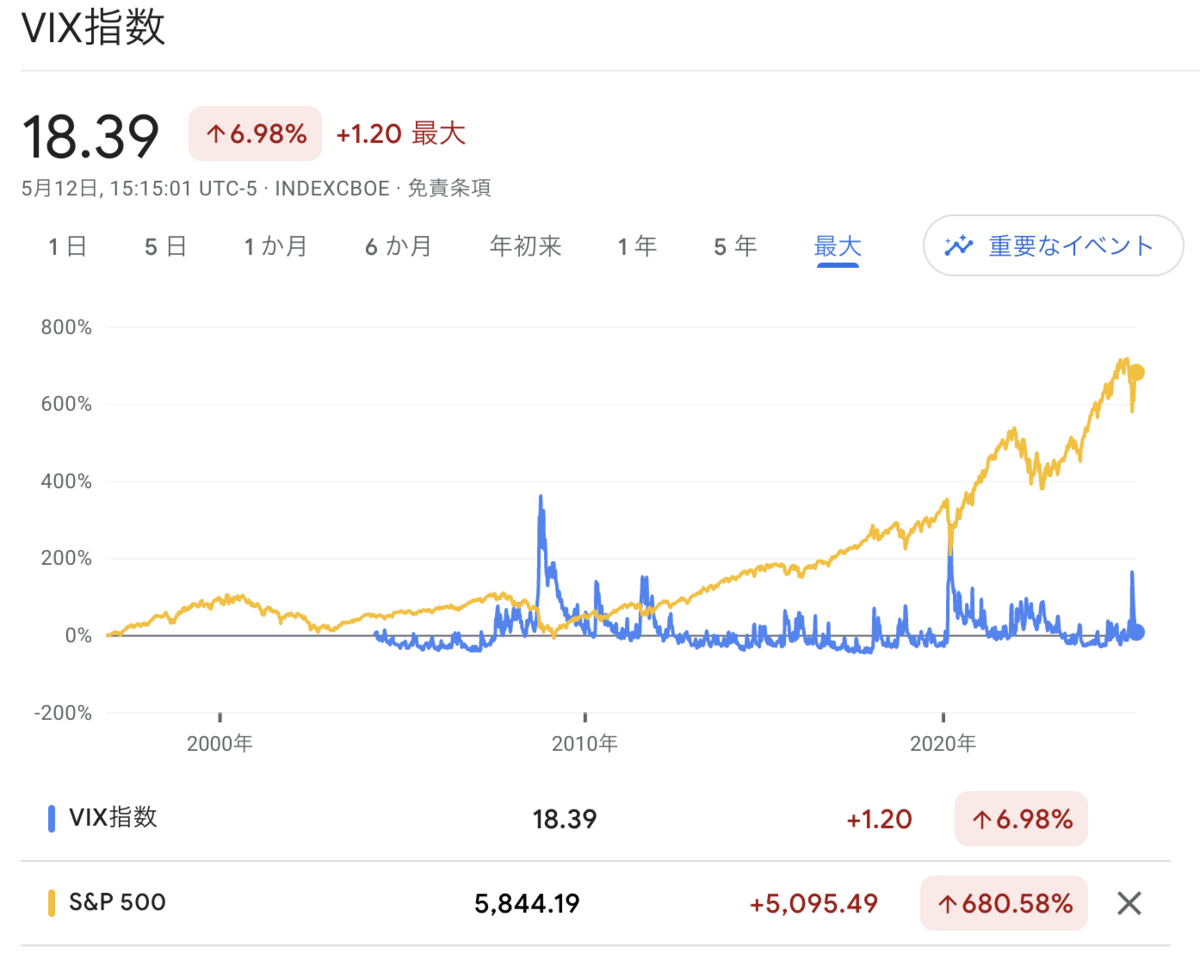This screenshot has width=1200, height=954.
Task: Click the VIX指数 legend row label
Action: tap(113, 817)
